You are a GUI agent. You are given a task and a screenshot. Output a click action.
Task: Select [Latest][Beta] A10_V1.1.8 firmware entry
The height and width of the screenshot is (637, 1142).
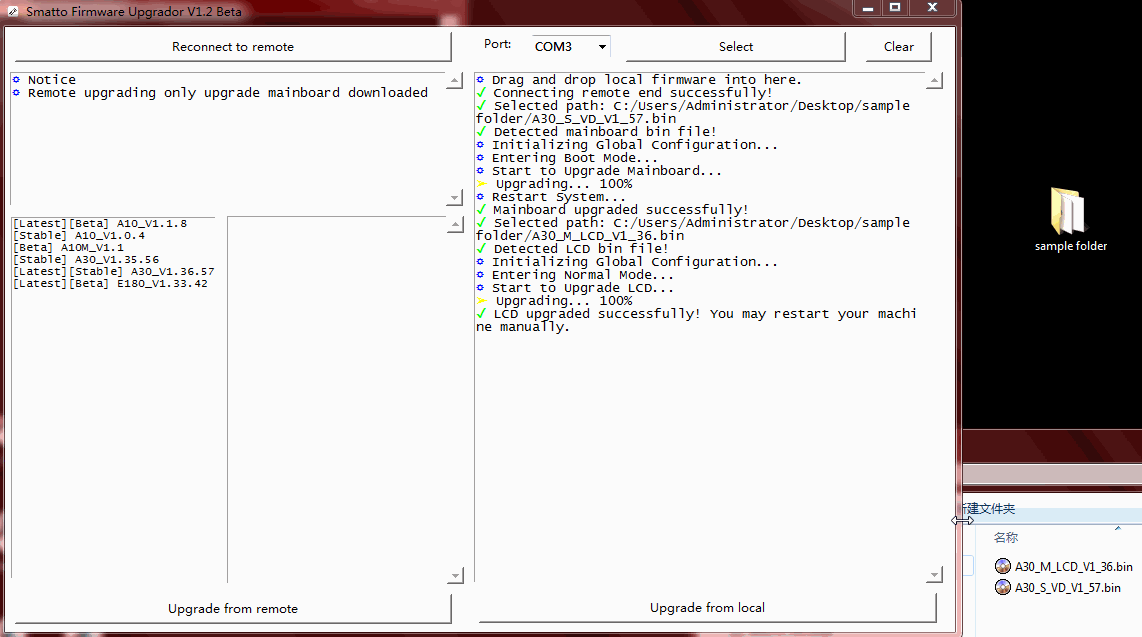pyautogui.click(x=100, y=223)
